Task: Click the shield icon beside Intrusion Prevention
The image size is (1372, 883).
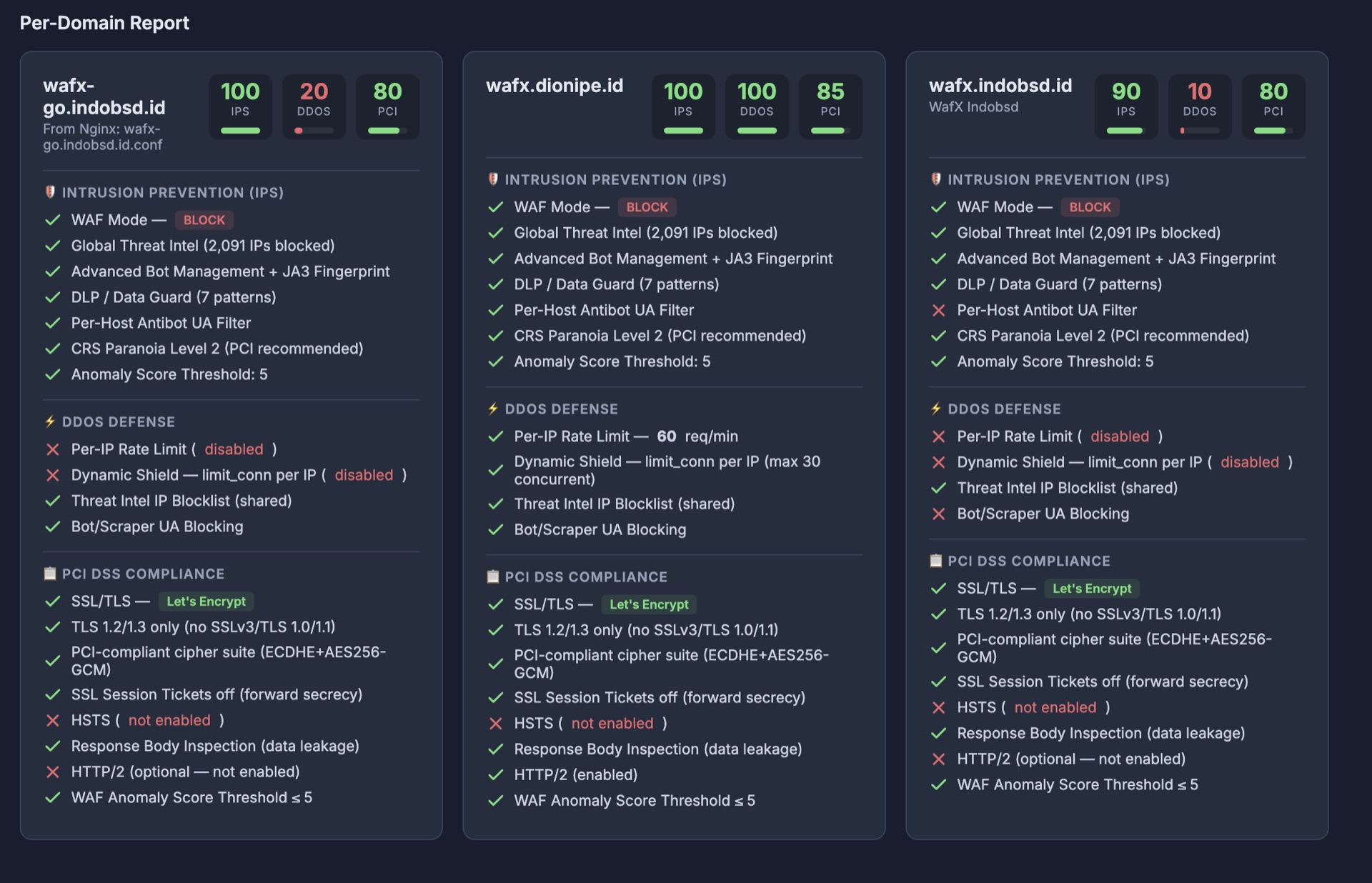Action: tap(49, 192)
